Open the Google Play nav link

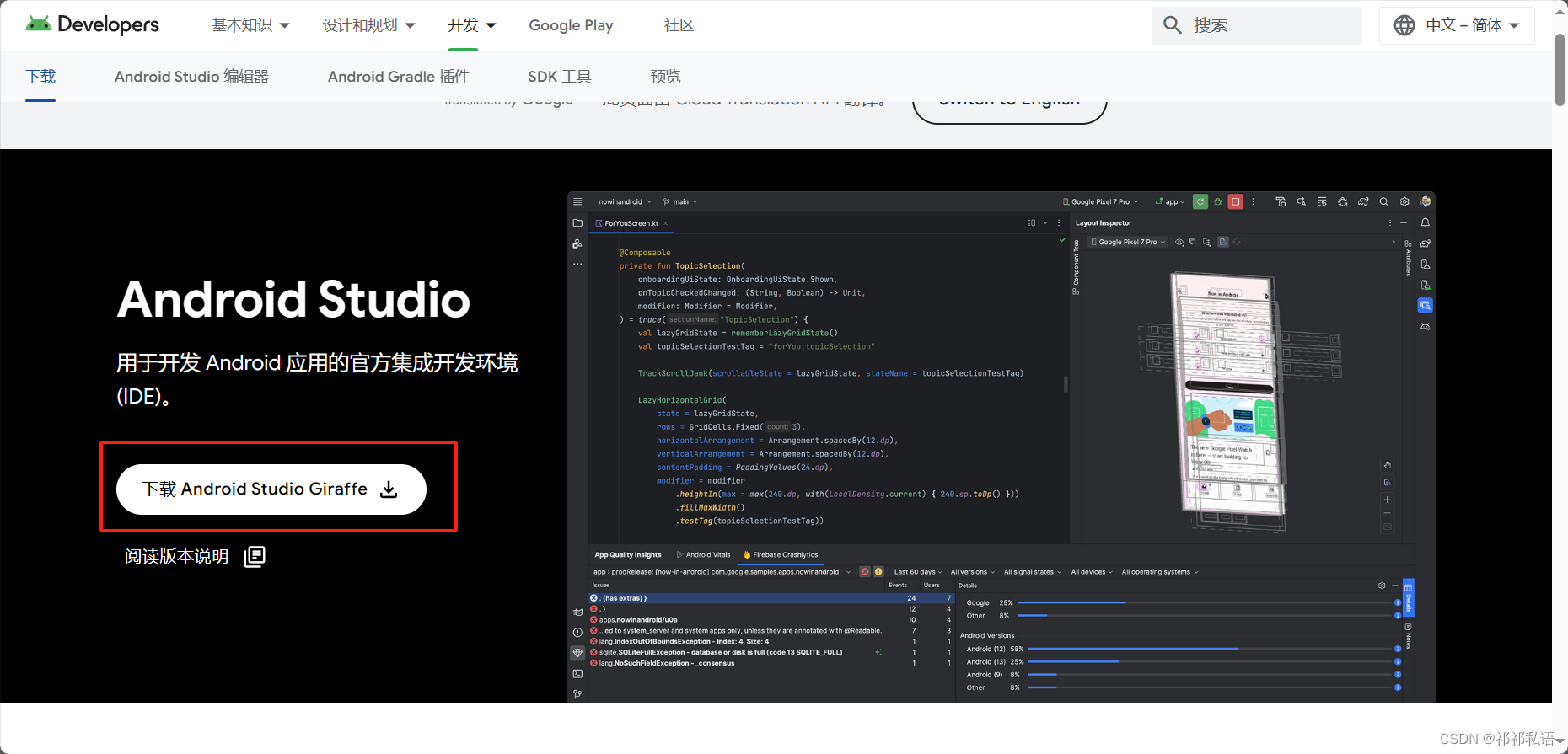571,25
